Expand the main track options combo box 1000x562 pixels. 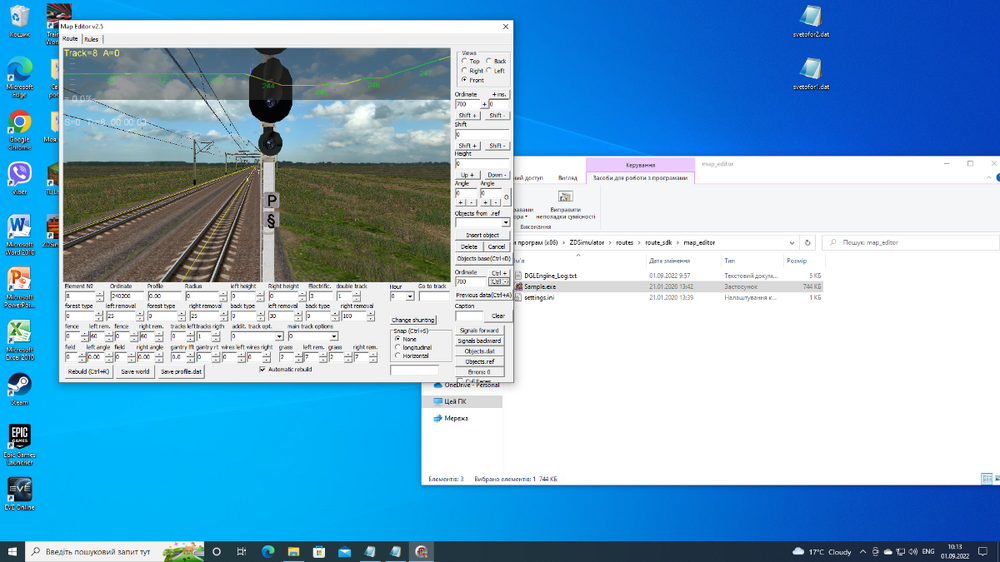(x=334, y=336)
